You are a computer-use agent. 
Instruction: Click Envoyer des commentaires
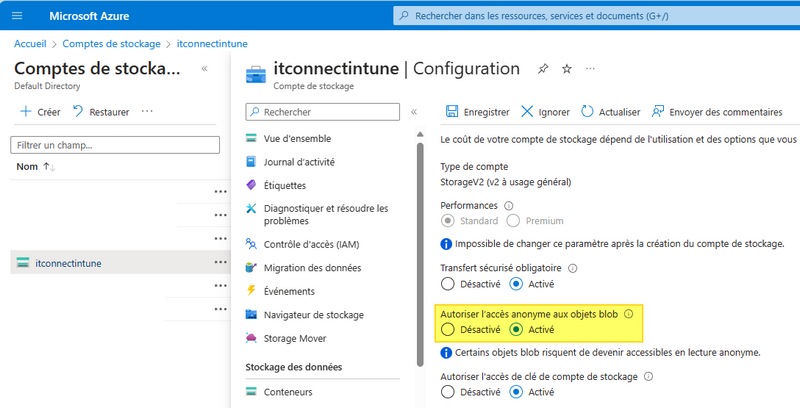pos(717,112)
